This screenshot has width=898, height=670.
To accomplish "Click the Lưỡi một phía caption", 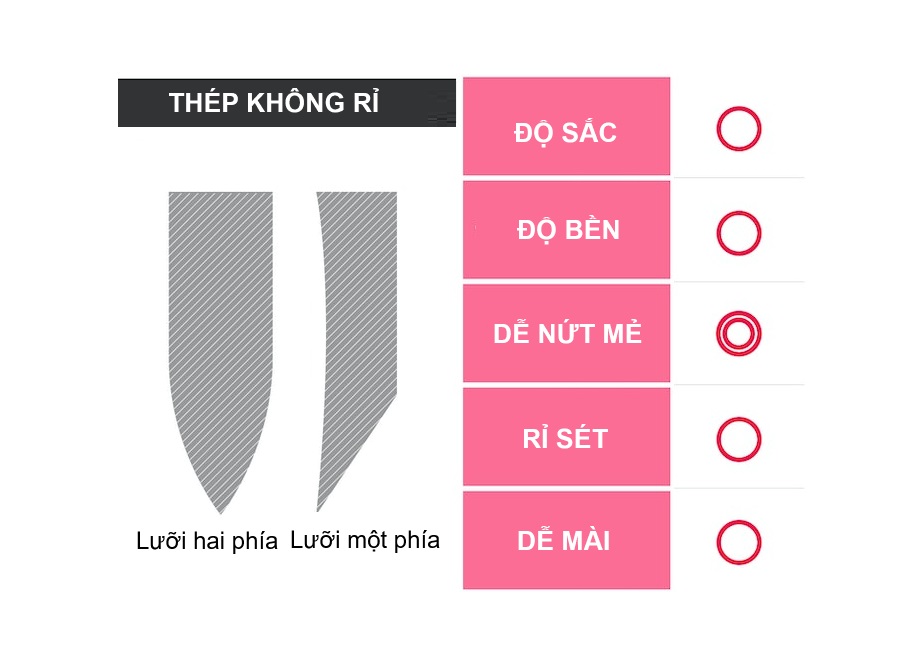I will pyautogui.click(x=365, y=541).
